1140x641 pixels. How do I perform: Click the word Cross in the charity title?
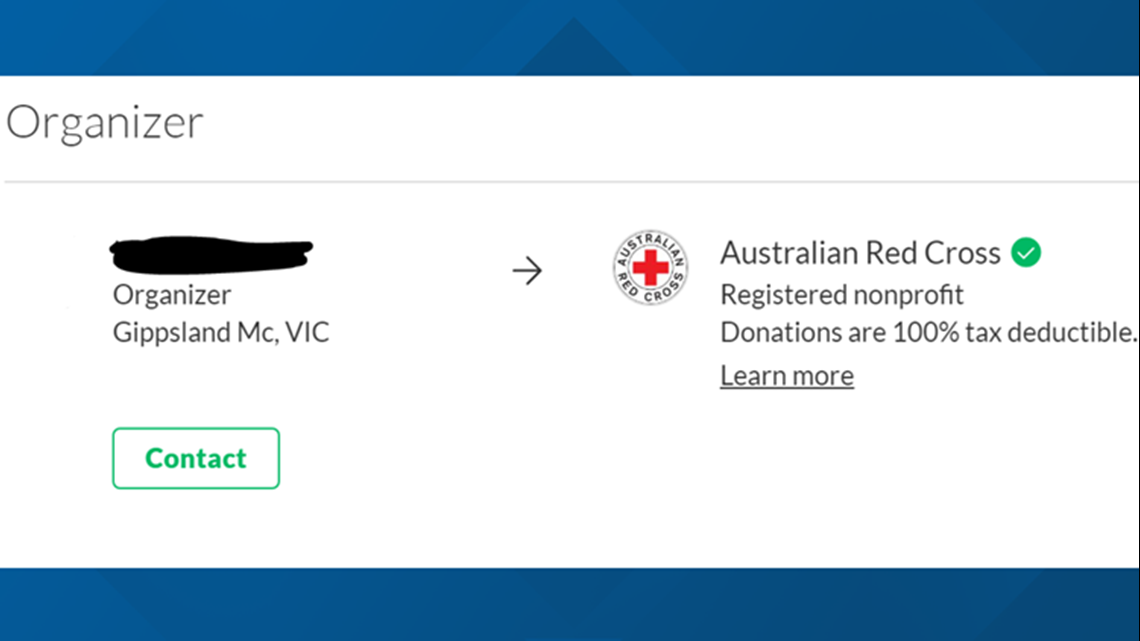962,253
